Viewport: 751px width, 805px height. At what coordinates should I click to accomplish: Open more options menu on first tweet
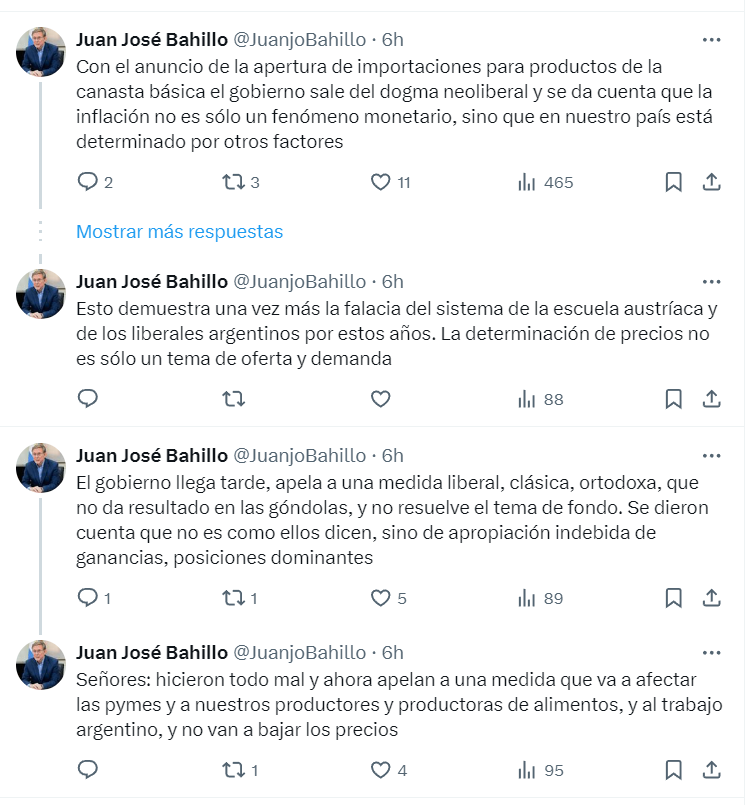711,40
